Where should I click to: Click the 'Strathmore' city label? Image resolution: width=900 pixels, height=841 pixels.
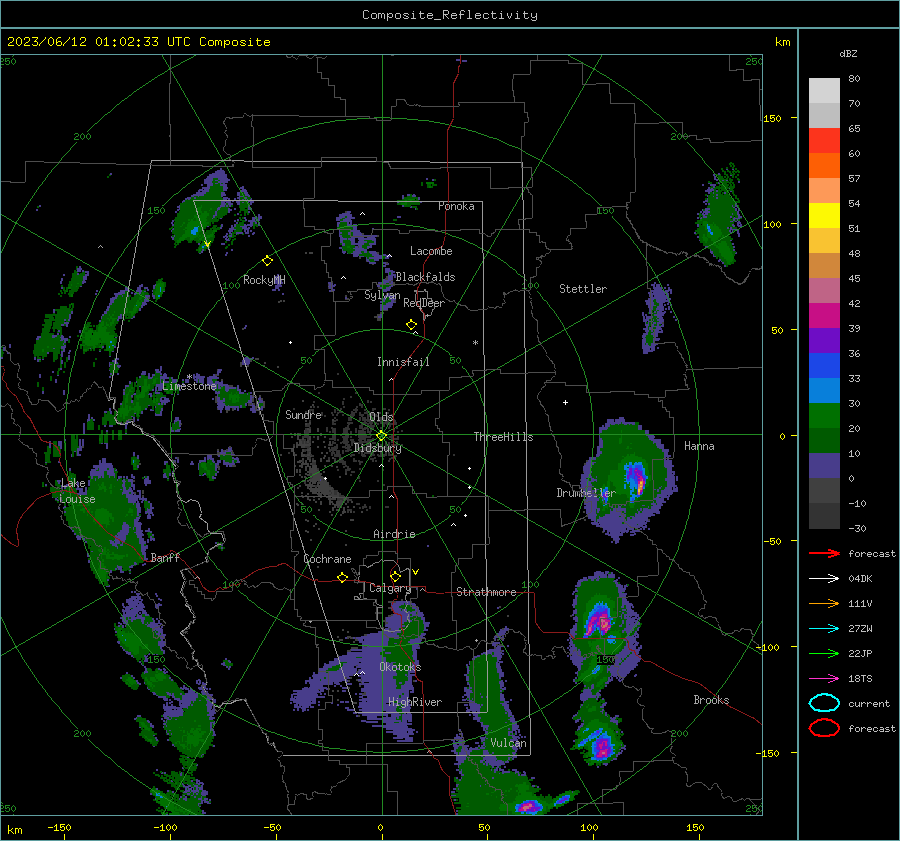[x=486, y=592]
